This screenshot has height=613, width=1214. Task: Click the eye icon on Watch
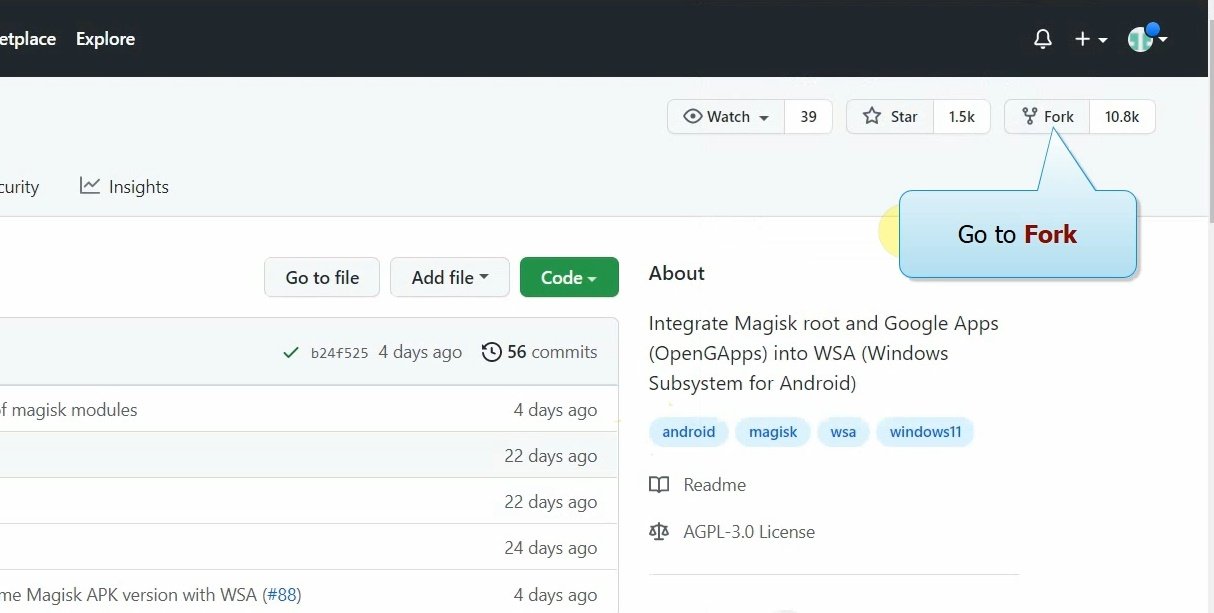[x=692, y=116]
